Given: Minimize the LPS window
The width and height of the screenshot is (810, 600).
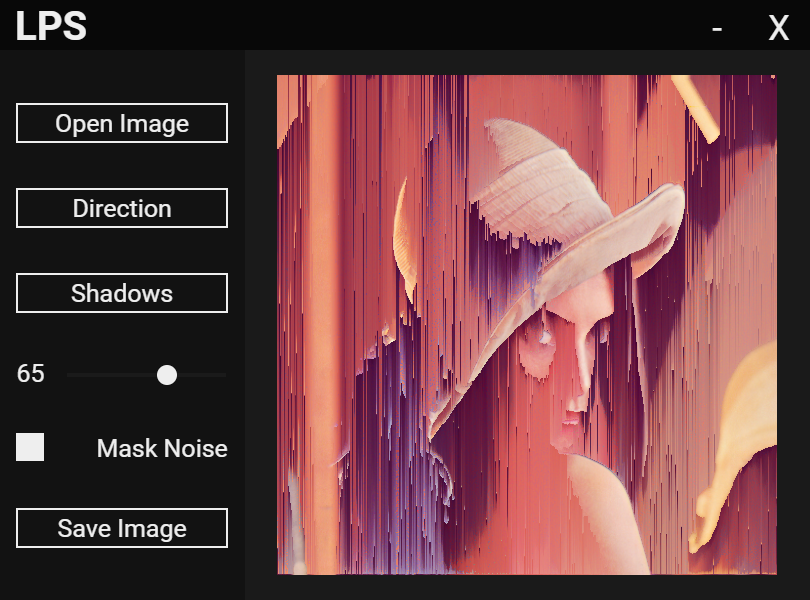Looking at the screenshot, I should coord(716,28).
